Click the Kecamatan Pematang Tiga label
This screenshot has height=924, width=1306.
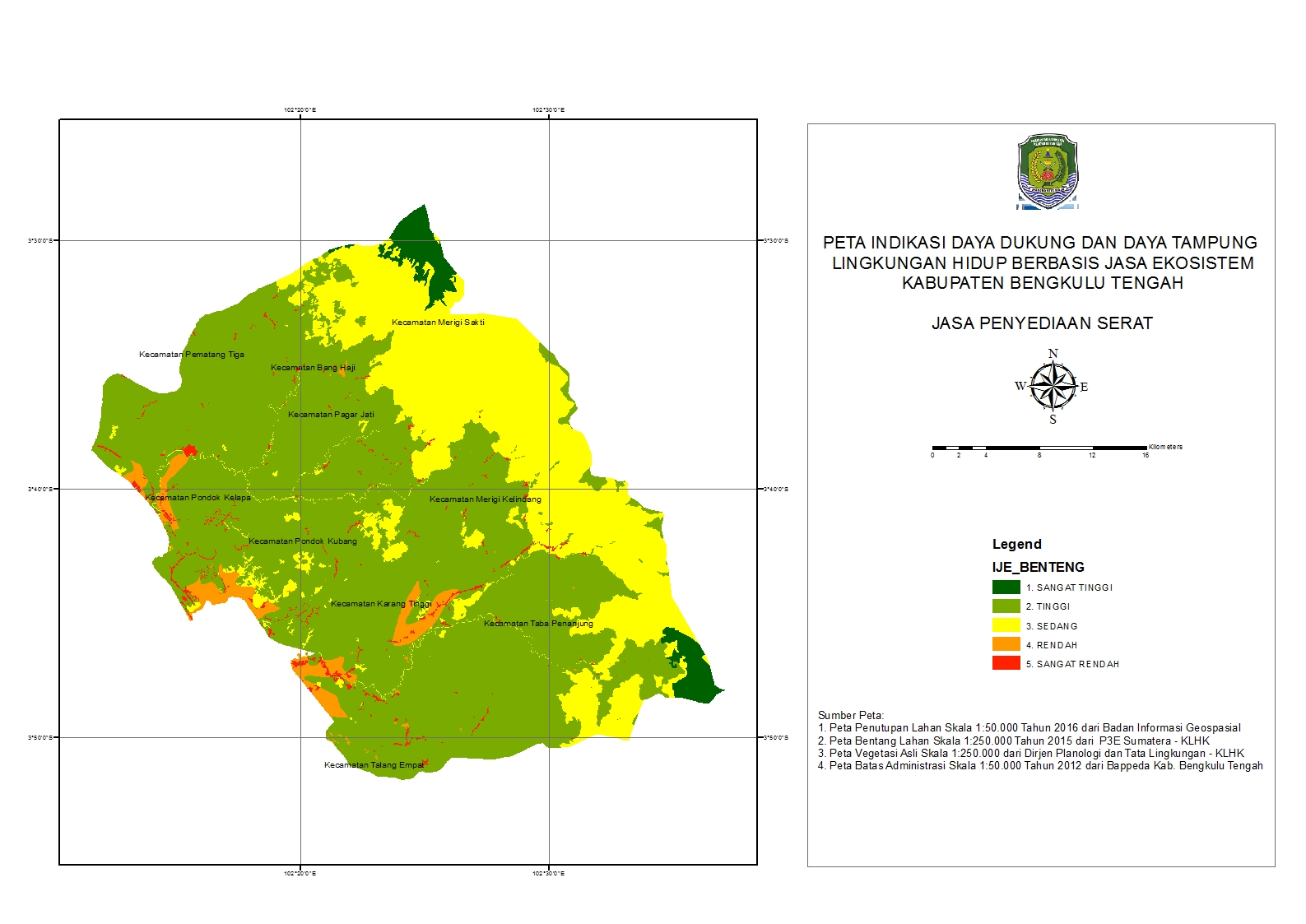click(192, 355)
